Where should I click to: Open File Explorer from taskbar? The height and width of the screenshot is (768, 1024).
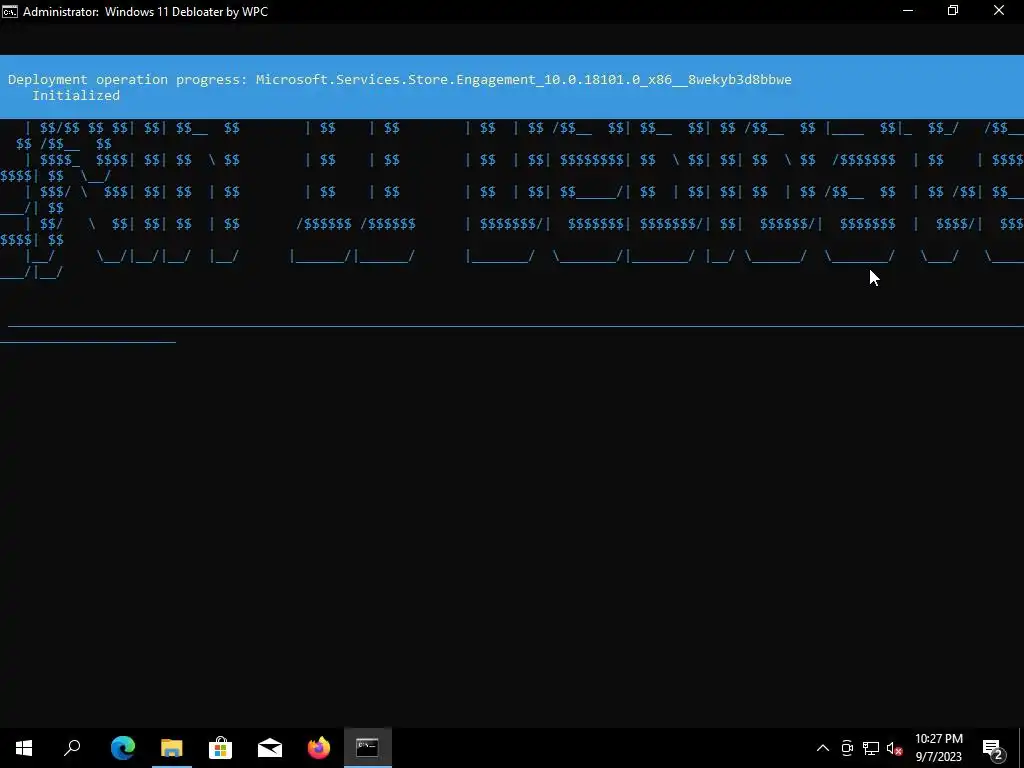coord(172,748)
